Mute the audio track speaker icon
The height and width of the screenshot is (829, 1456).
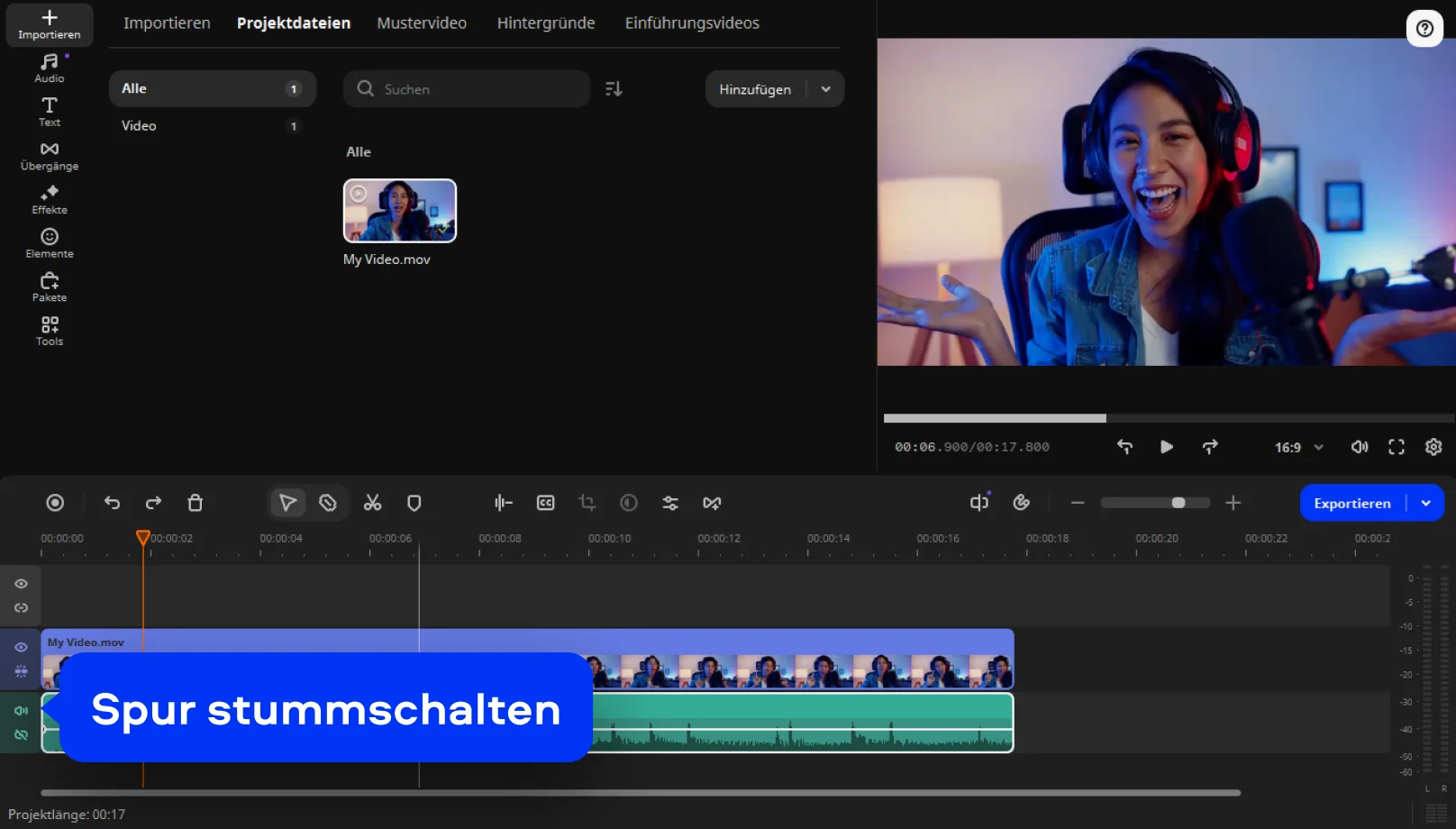click(x=21, y=711)
